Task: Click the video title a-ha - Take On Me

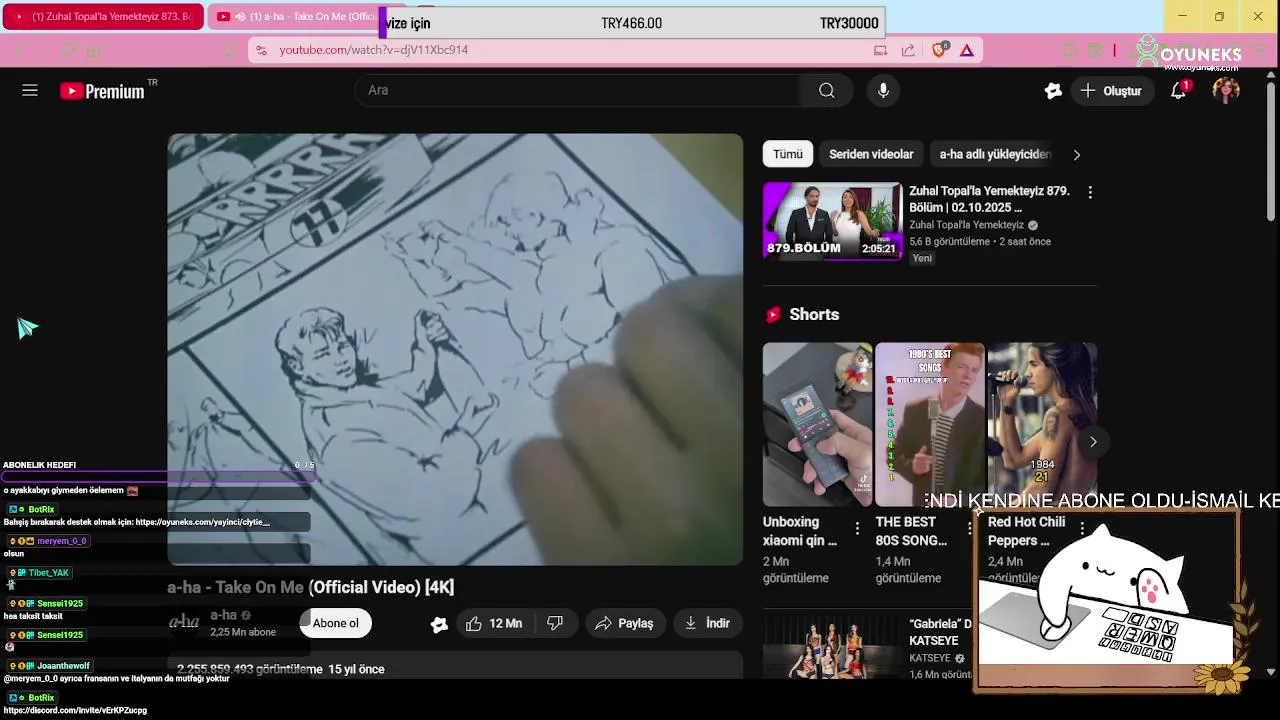Action: (311, 587)
